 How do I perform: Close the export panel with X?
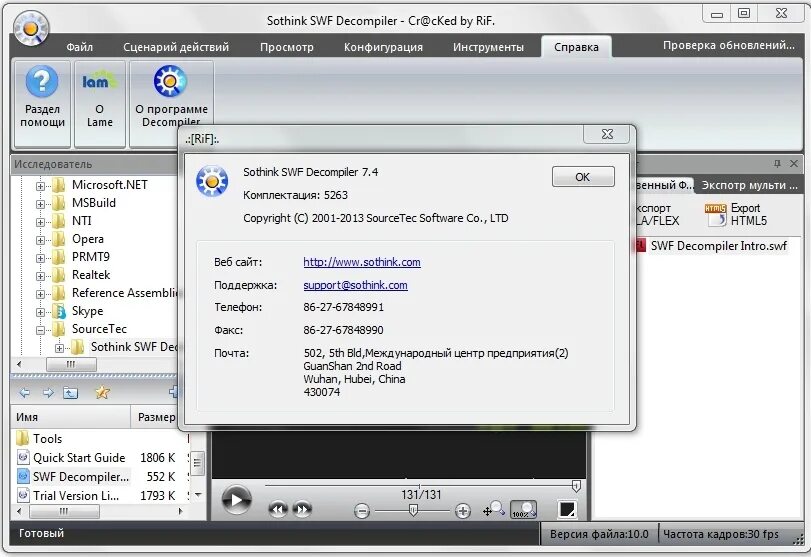[x=794, y=163]
